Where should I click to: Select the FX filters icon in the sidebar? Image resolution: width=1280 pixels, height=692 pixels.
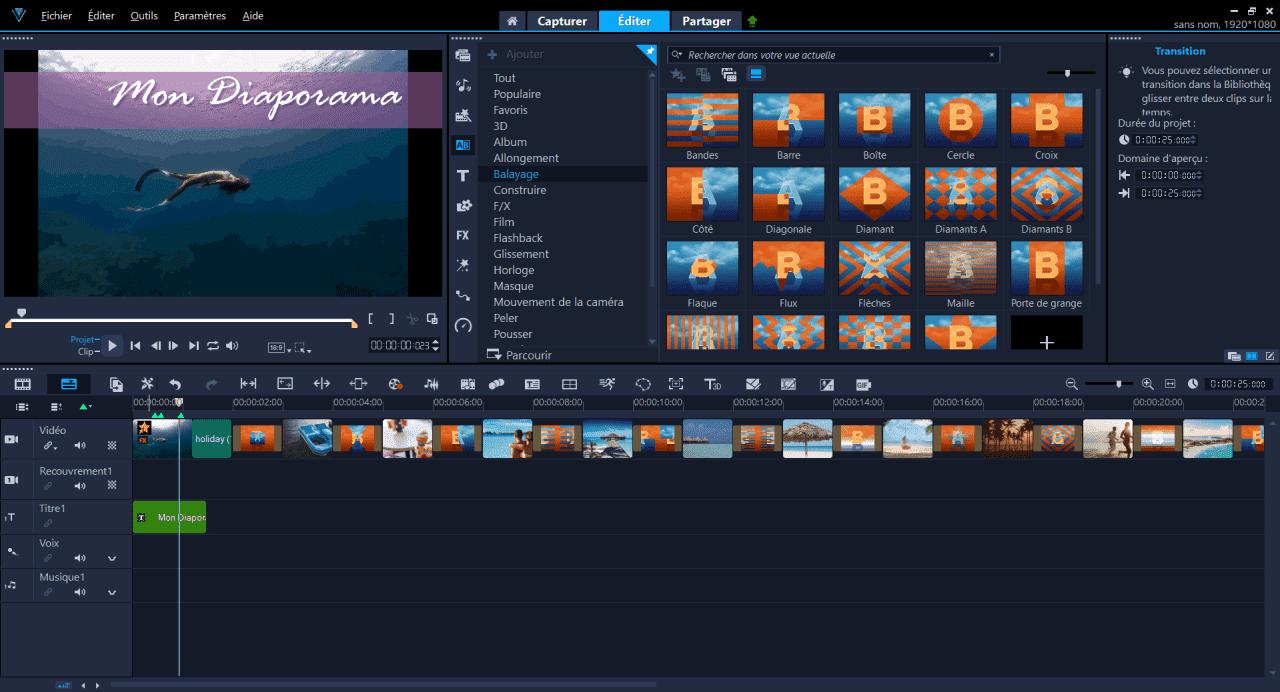pyautogui.click(x=462, y=234)
